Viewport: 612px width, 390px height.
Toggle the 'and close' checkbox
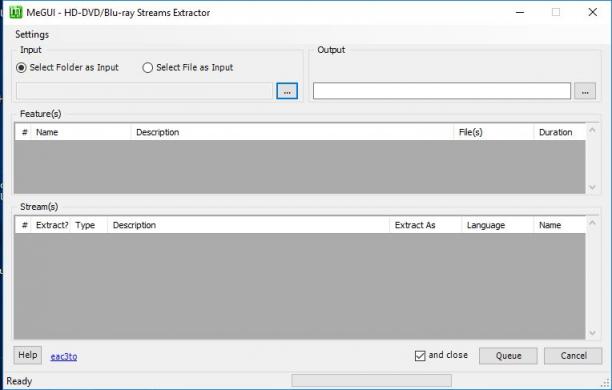point(420,356)
